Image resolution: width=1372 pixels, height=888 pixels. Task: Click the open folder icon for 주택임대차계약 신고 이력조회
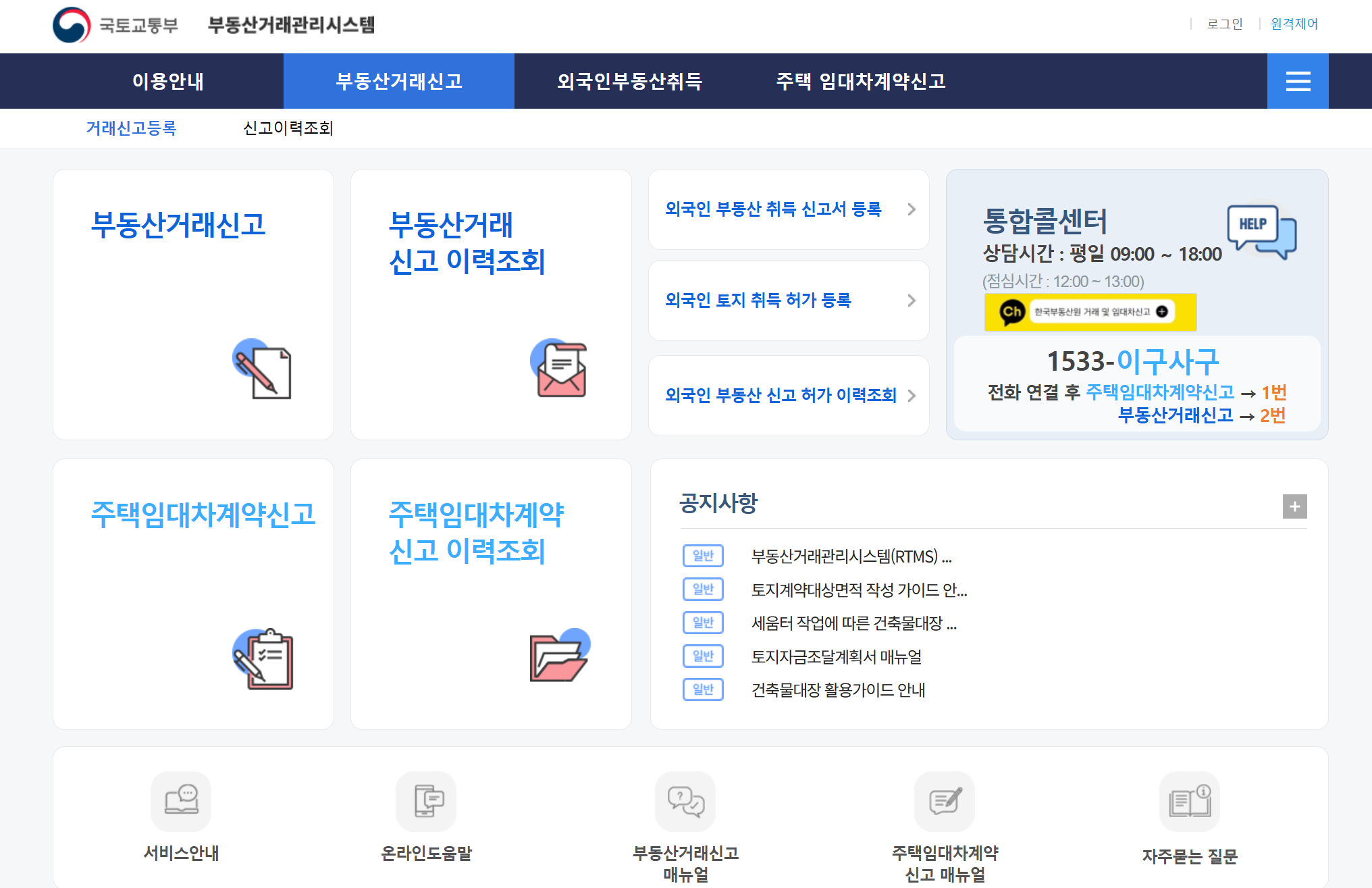(560, 656)
